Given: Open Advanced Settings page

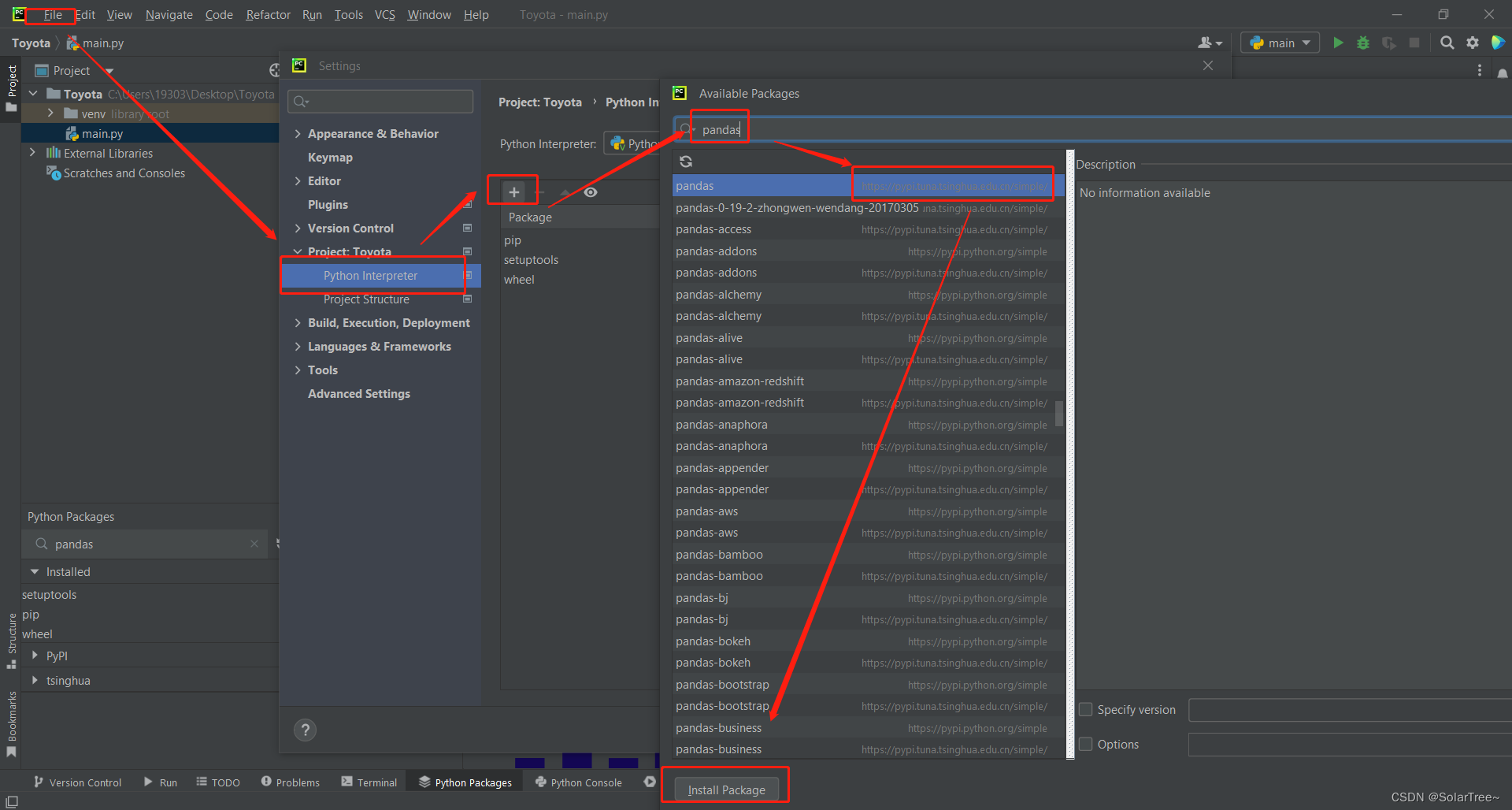Looking at the screenshot, I should pos(359,394).
